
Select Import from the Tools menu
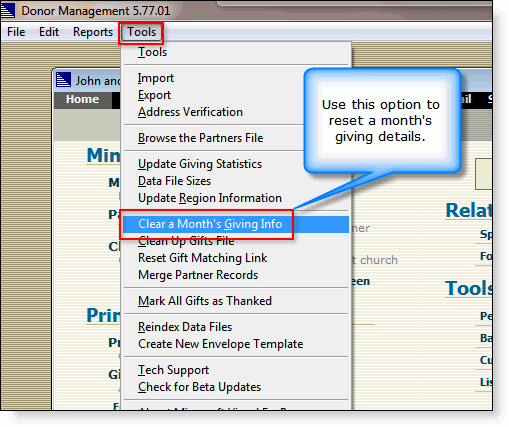pos(156,78)
